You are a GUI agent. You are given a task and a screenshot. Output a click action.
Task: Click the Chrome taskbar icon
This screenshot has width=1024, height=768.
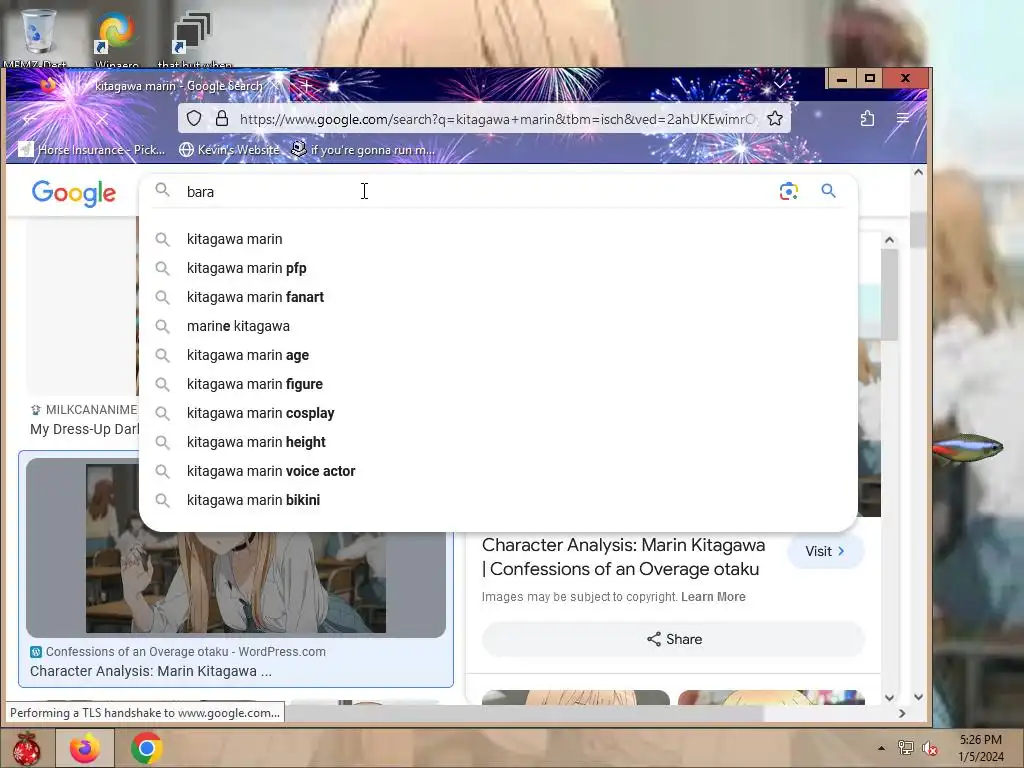(147, 748)
